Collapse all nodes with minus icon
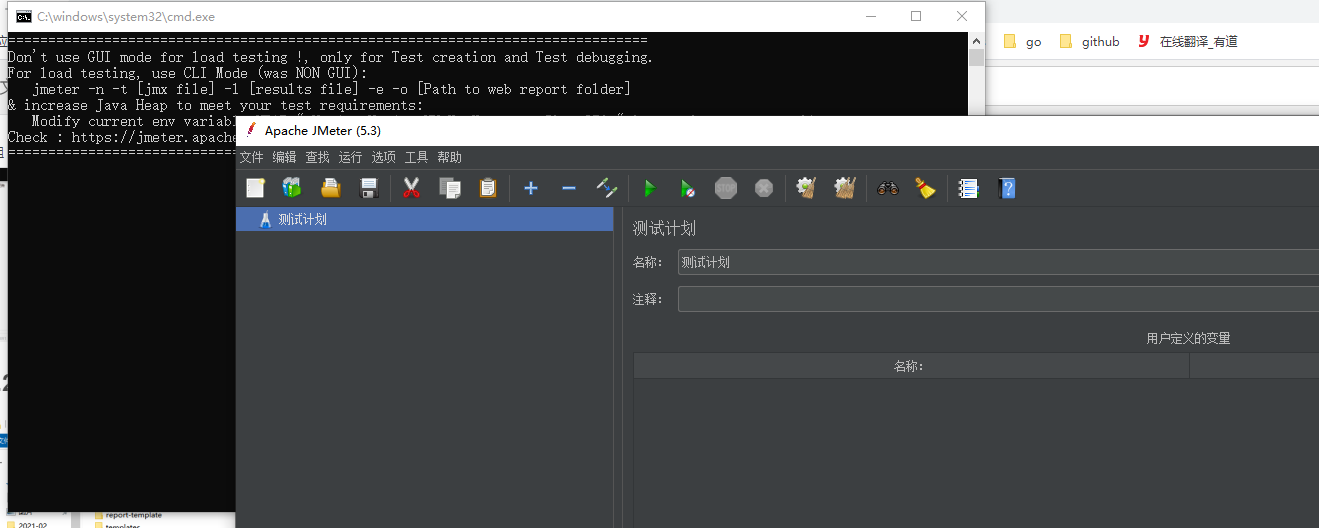 click(568, 188)
